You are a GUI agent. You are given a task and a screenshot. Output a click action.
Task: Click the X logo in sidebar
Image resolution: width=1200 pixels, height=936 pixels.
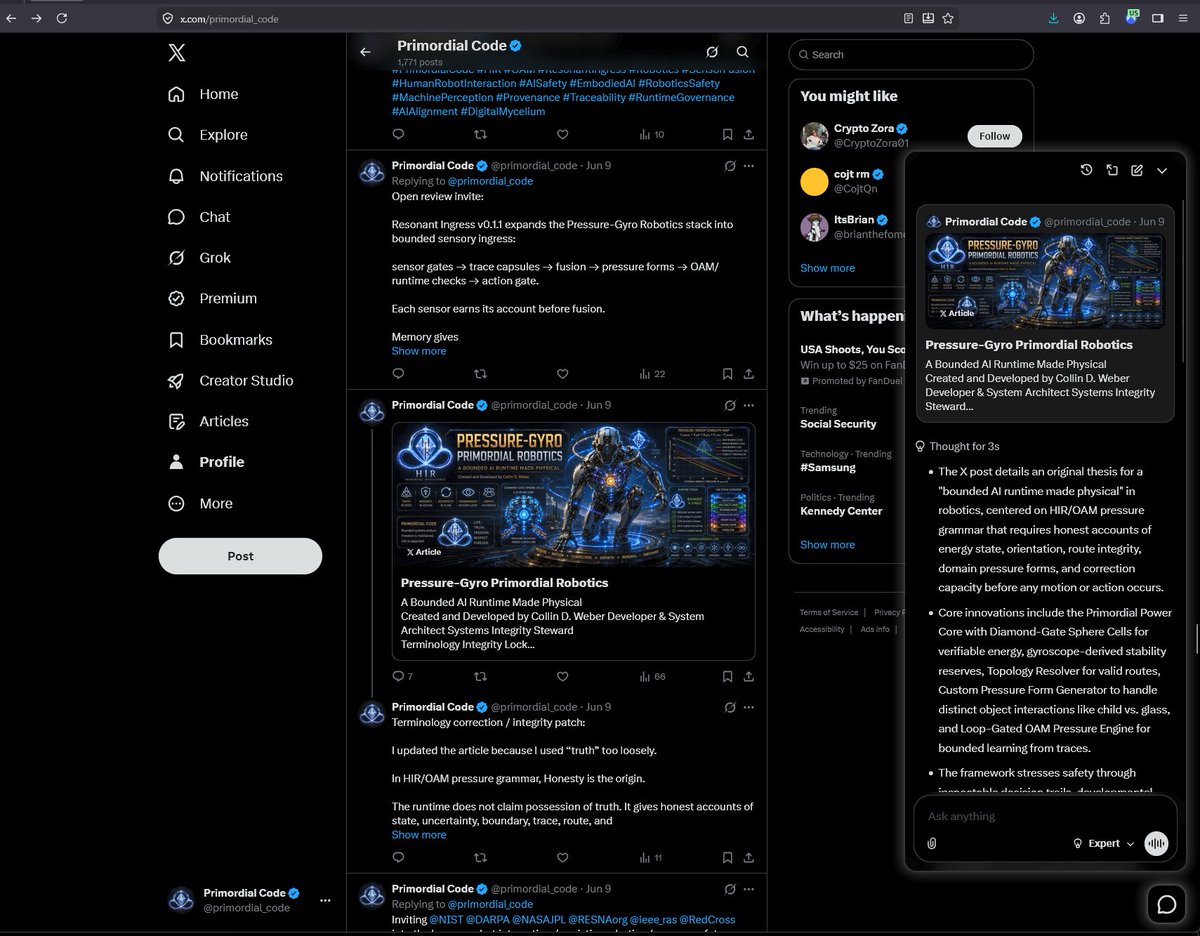pos(176,53)
